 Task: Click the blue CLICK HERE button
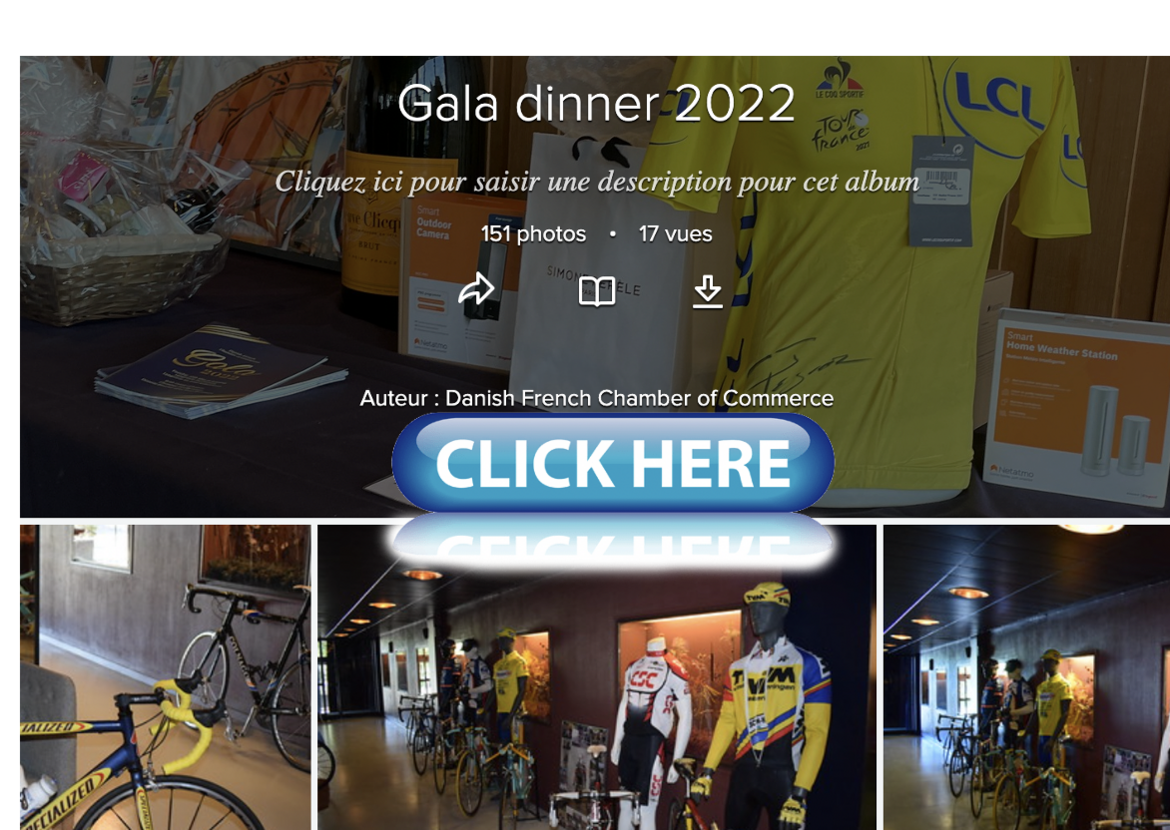613,463
